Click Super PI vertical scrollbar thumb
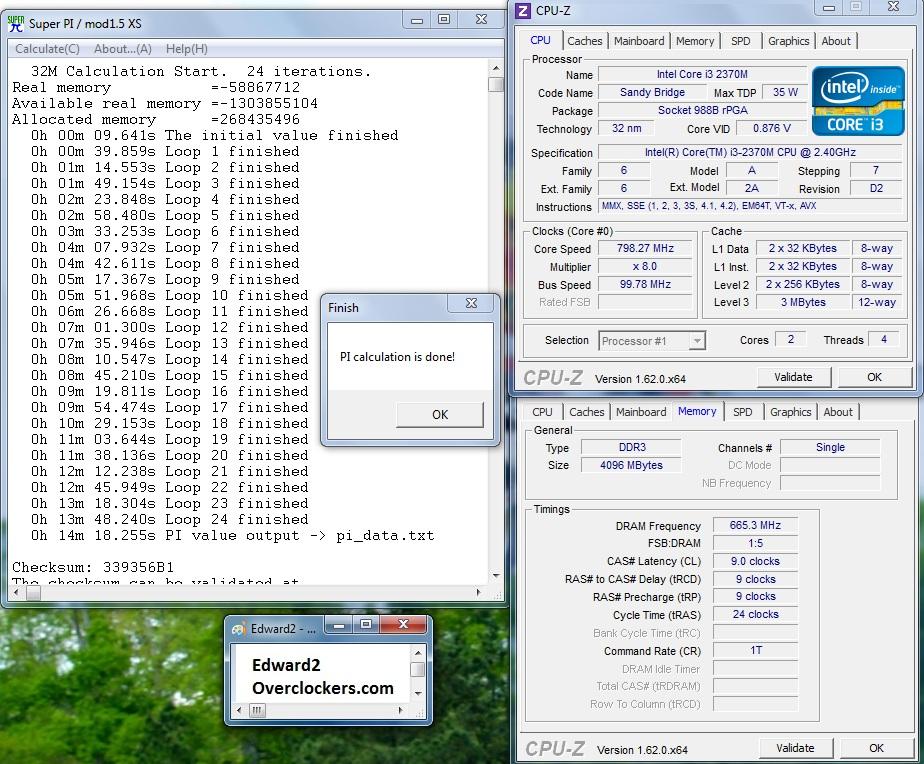 pos(496,84)
